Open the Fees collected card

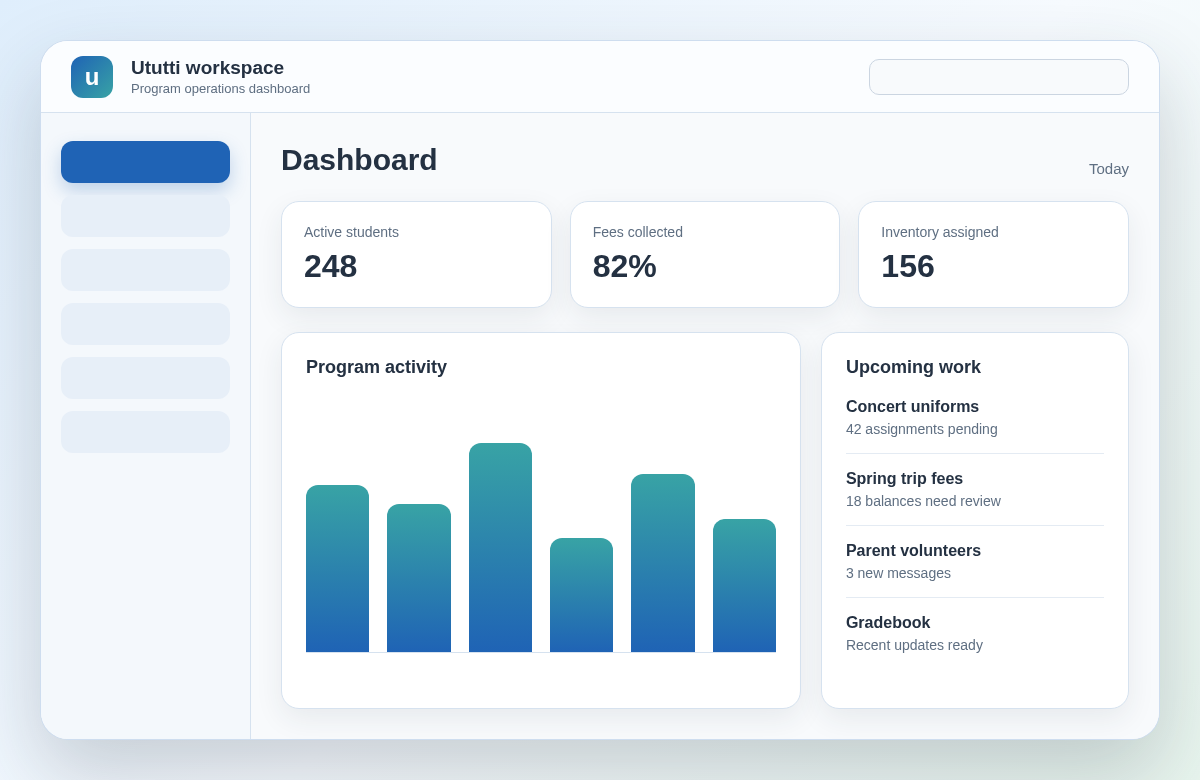pyautogui.click(x=705, y=254)
